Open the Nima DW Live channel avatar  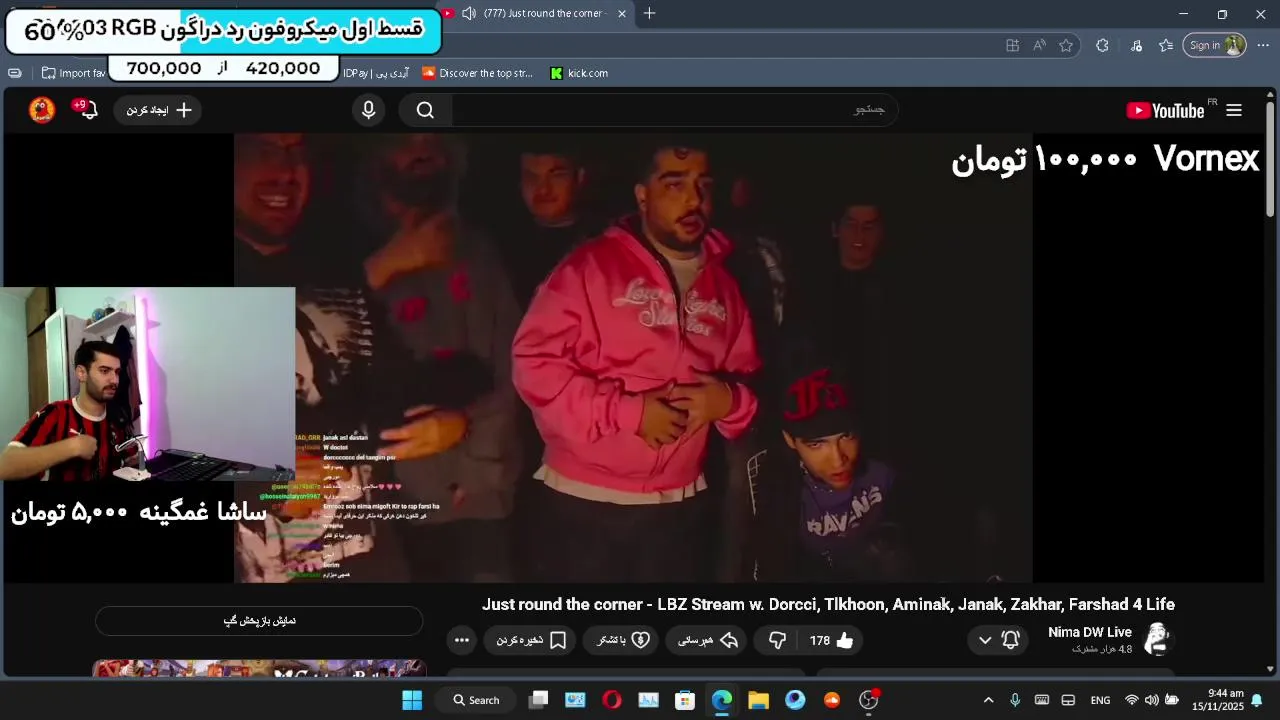pyautogui.click(x=1157, y=638)
